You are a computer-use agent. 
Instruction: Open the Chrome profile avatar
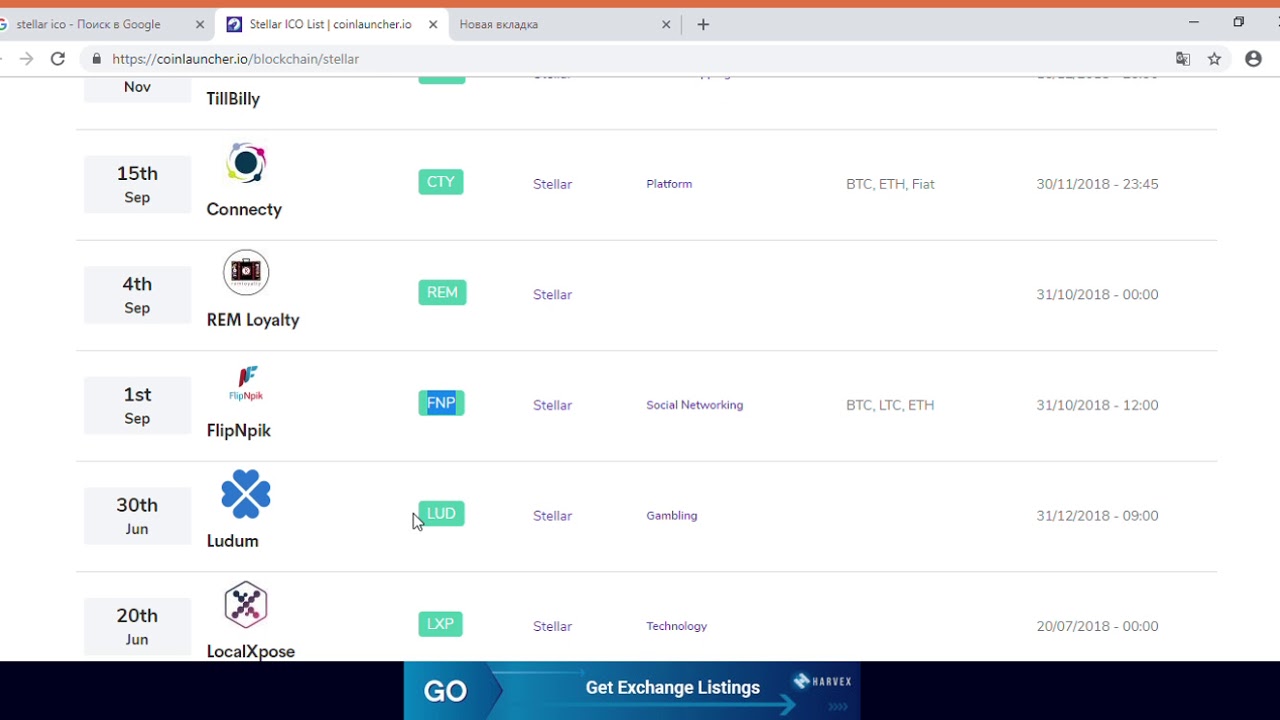coord(1253,59)
